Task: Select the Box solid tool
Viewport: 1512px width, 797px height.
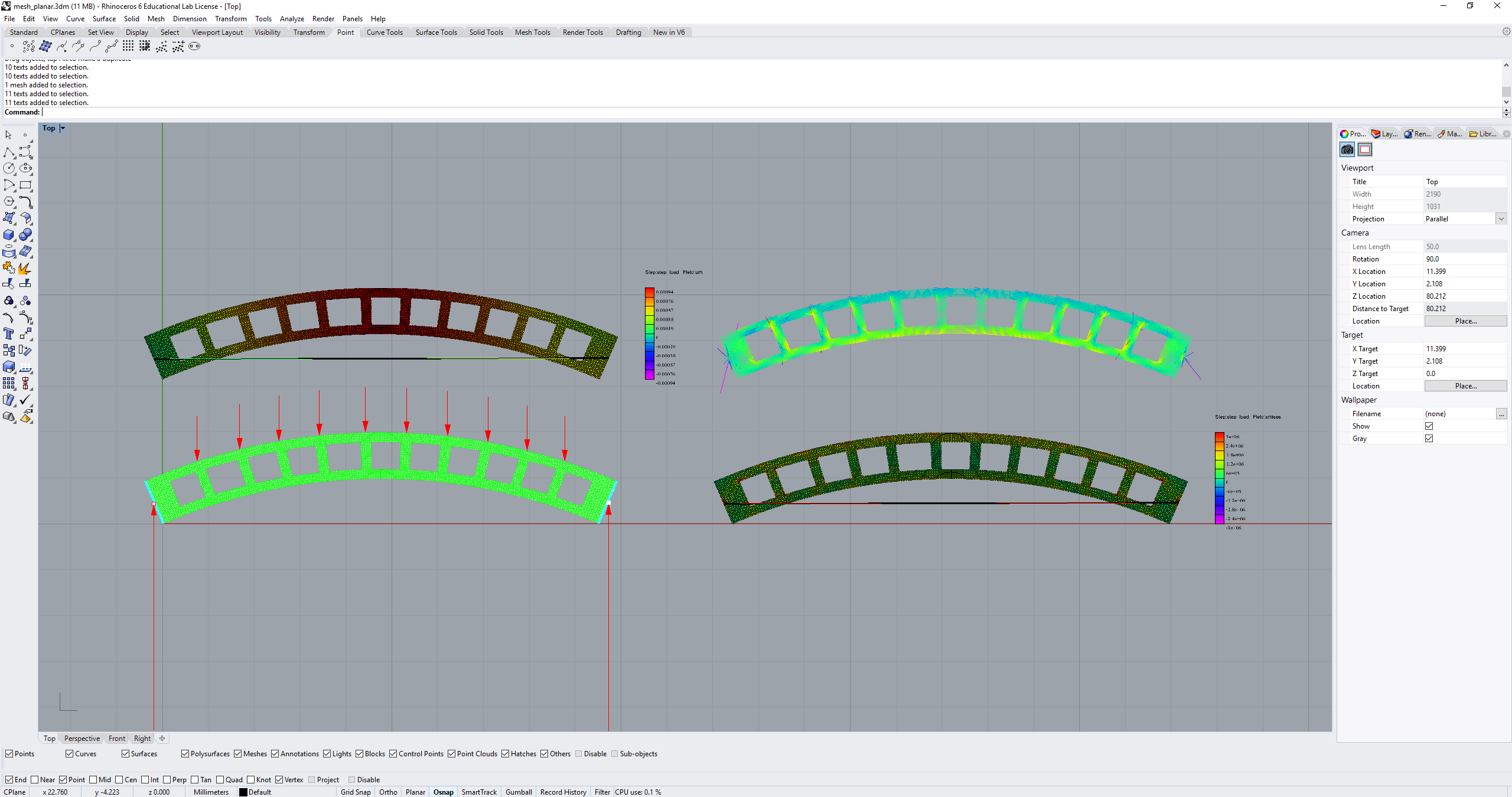Action: (x=8, y=235)
